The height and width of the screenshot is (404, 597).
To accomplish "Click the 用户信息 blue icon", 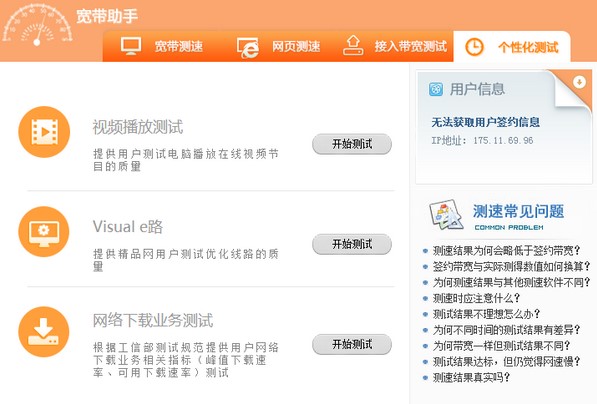I will pyautogui.click(x=436, y=89).
